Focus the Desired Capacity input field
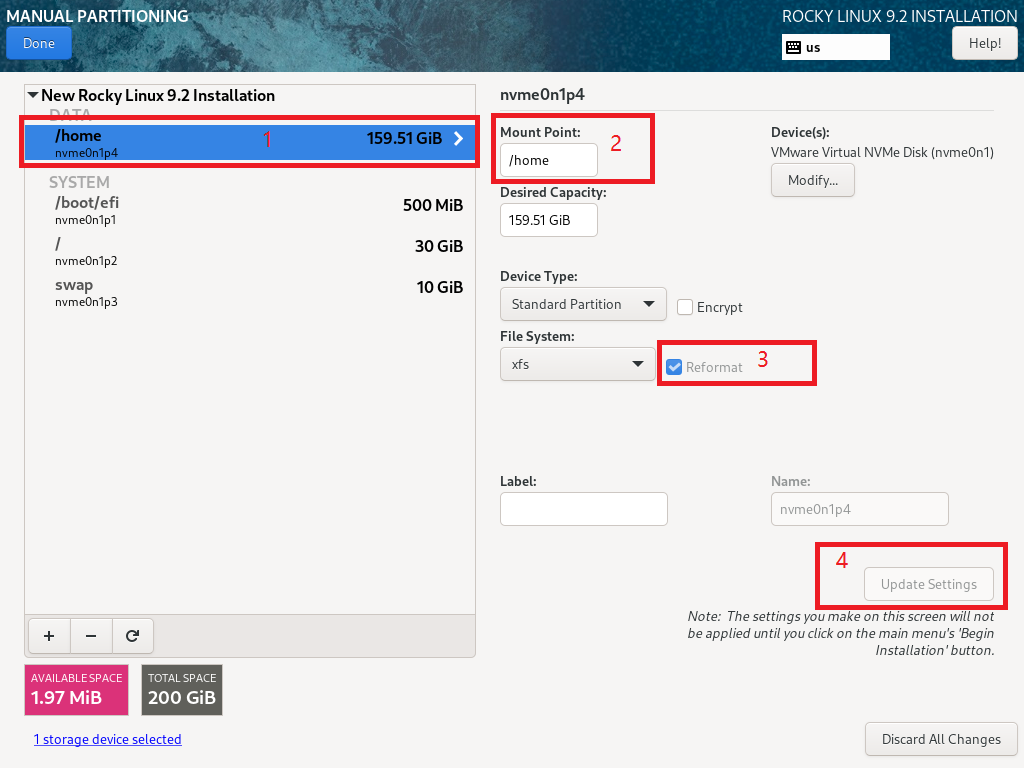 549,220
